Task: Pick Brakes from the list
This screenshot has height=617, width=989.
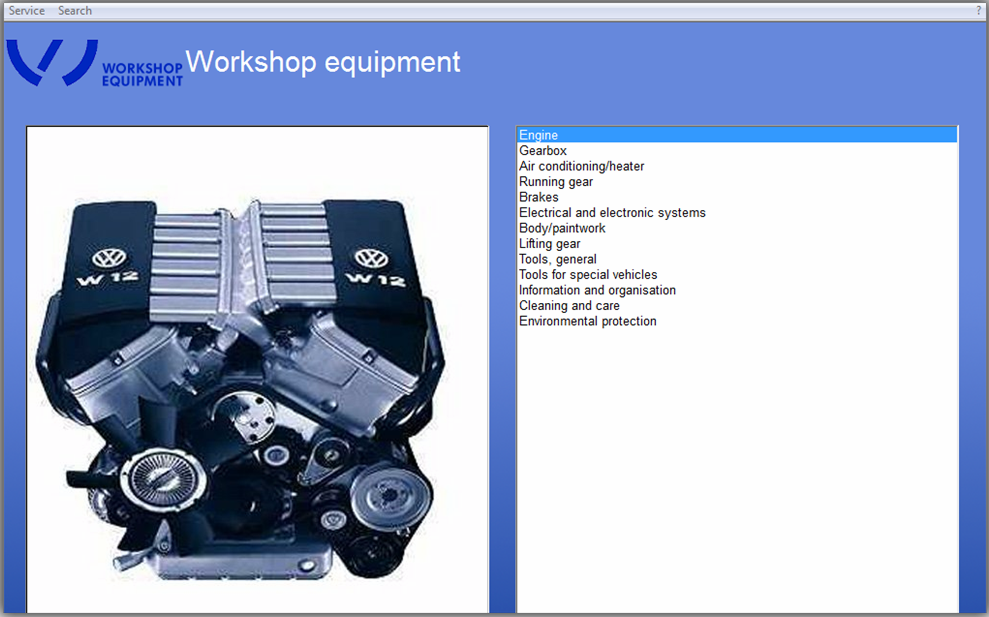Action: point(737,197)
